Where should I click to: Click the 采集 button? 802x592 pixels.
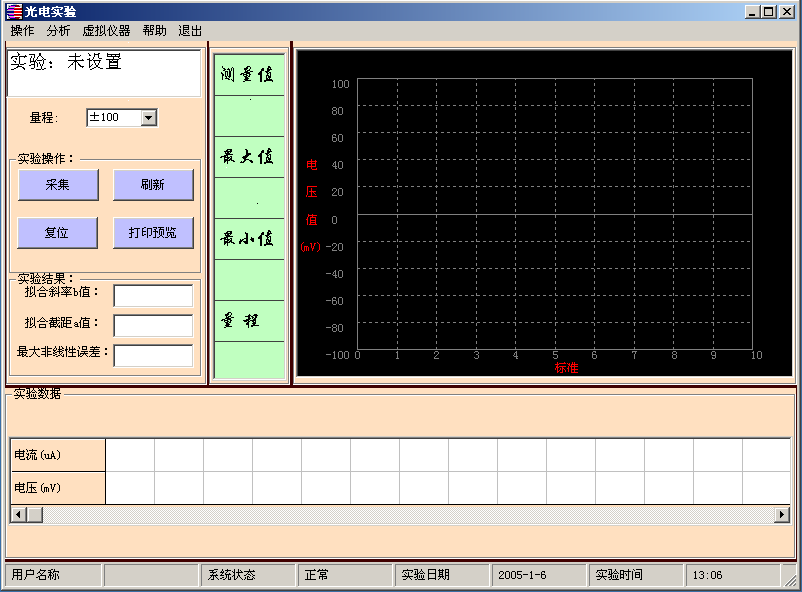click(58, 185)
